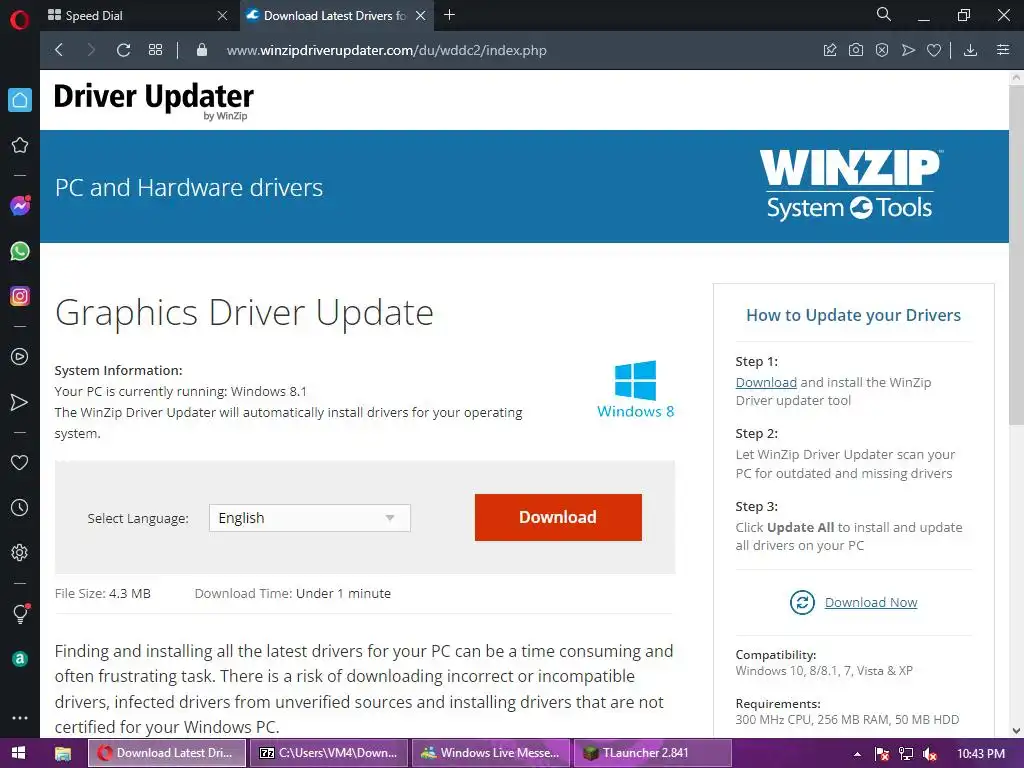Image resolution: width=1024 pixels, height=768 pixels.
Task: Click the Download Now link
Action: point(871,602)
